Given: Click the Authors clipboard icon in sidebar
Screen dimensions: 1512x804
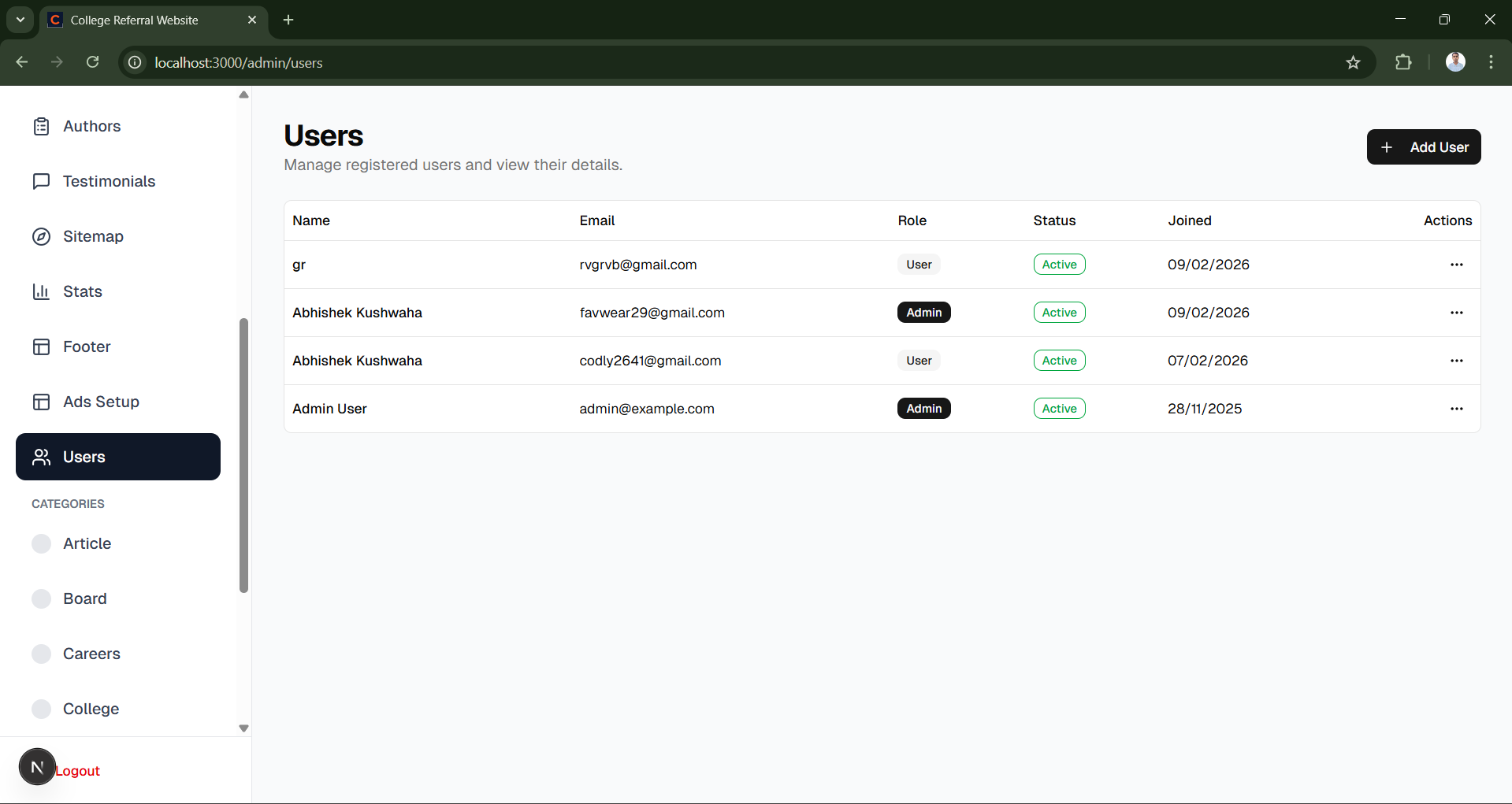Looking at the screenshot, I should point(41,126).
